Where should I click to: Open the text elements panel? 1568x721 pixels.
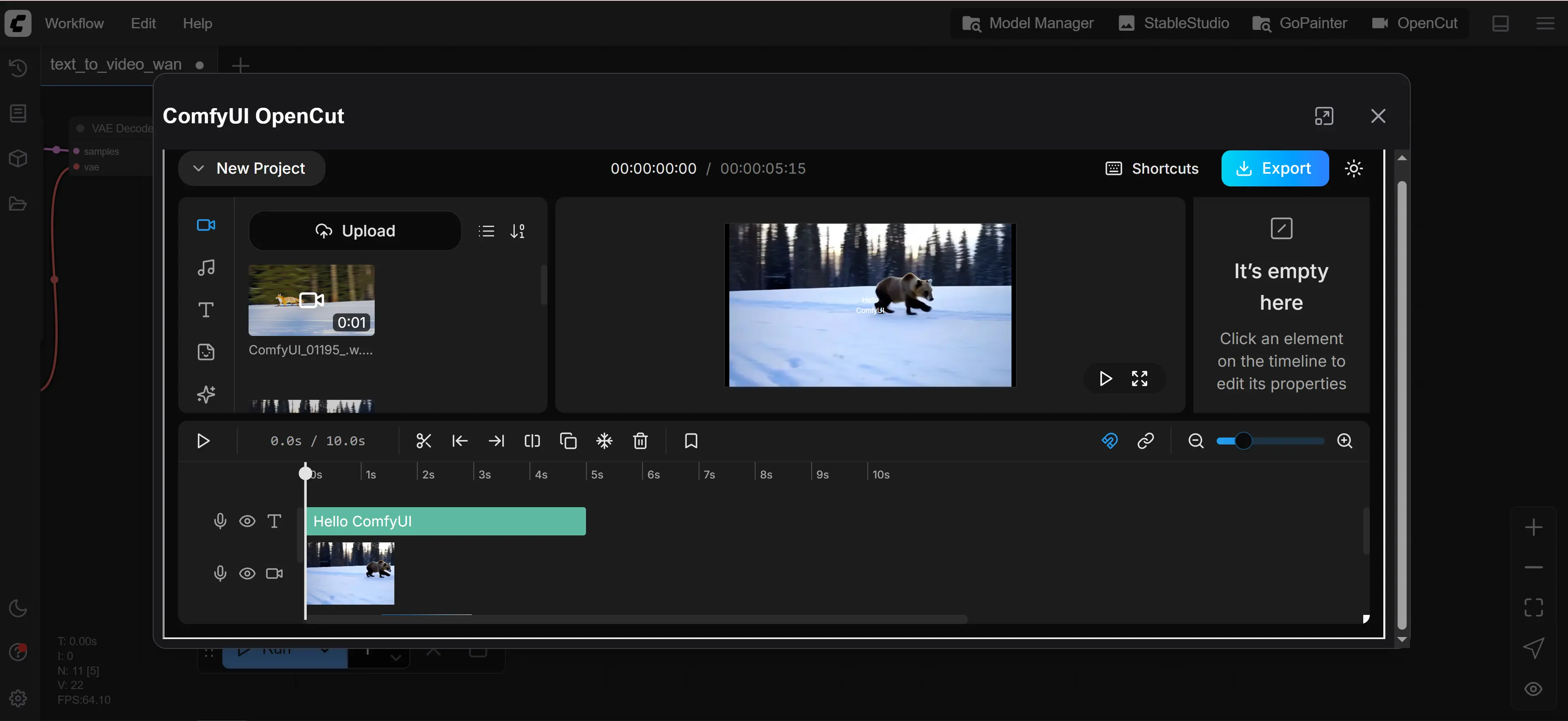[206, 310]
